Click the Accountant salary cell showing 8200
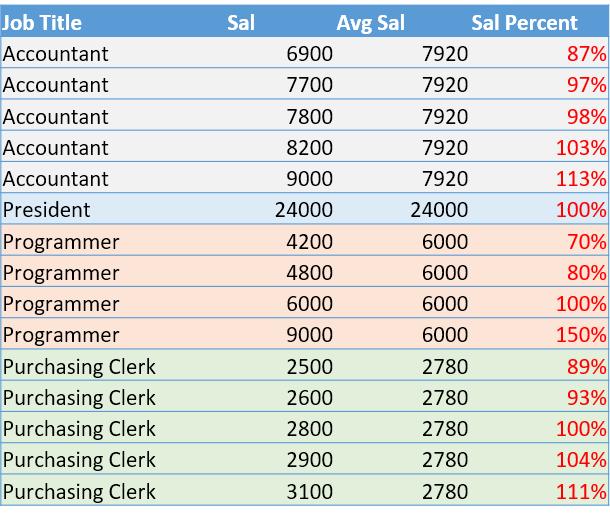 click(311, 148)
